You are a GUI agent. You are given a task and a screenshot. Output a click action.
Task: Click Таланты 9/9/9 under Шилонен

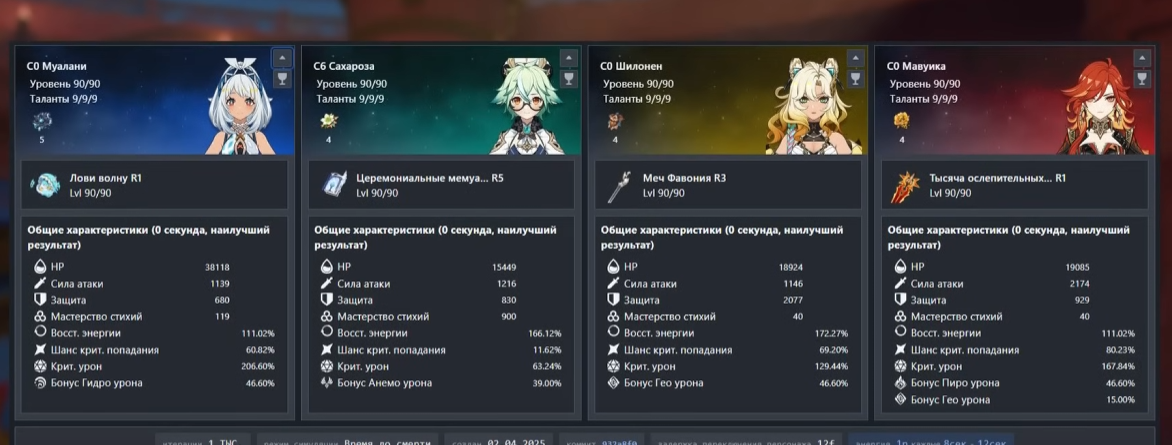(x=637, y=99)
